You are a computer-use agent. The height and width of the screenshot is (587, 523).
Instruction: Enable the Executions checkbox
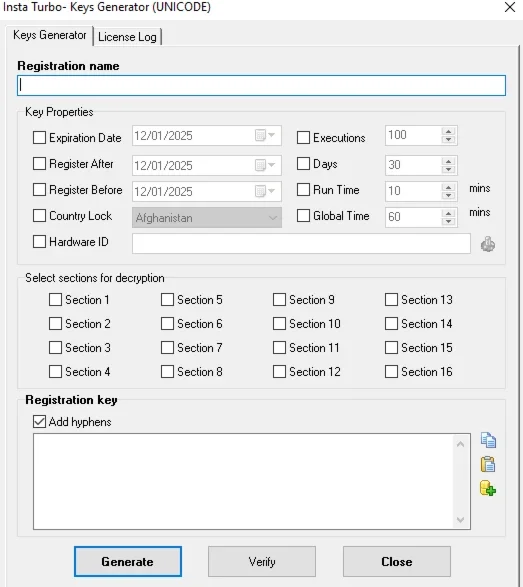point(303,138)
